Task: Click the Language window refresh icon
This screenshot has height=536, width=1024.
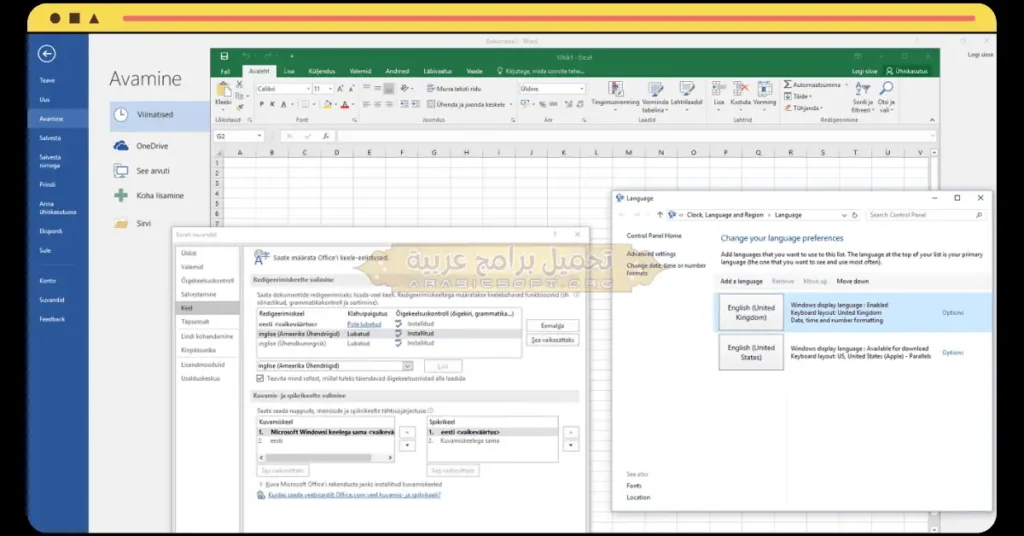Action: (854, 215)
